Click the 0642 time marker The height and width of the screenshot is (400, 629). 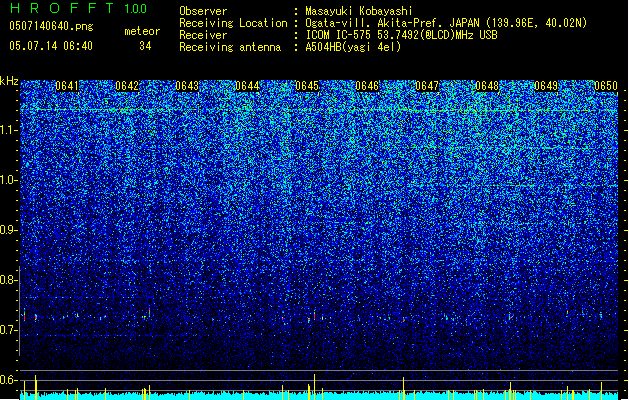click(127, 86)
